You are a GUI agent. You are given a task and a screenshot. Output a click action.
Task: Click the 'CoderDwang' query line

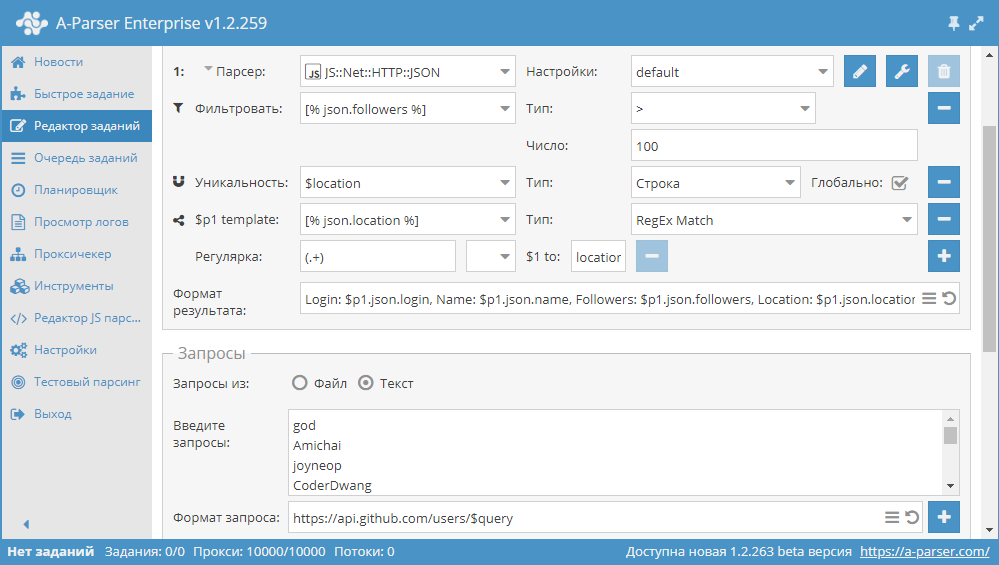332,485
